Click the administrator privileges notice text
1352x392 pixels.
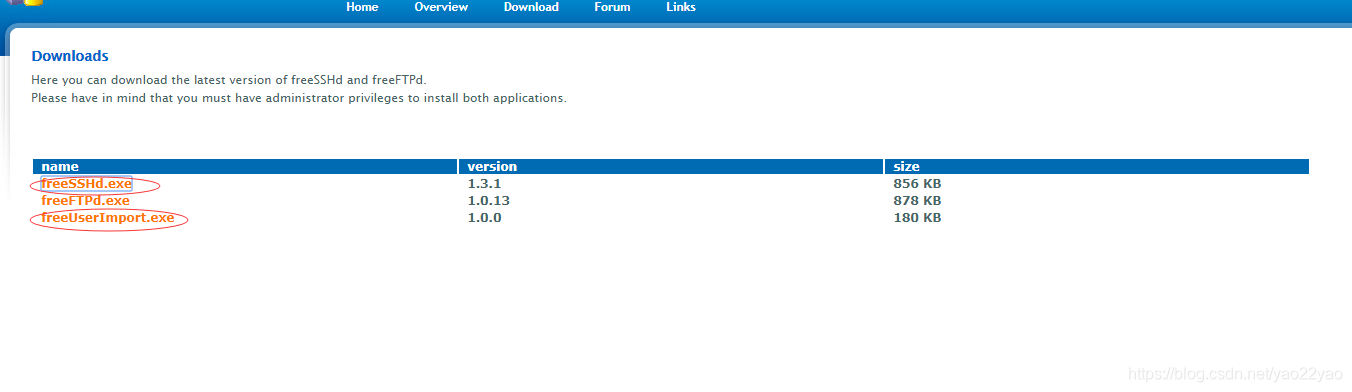click(299, 98)
